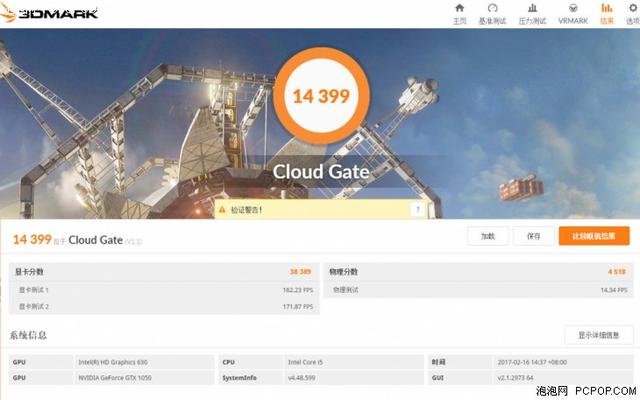Viewport: 640px width, 400px height.
Task: Click the SystemInfo label cell
Action: 251,378
